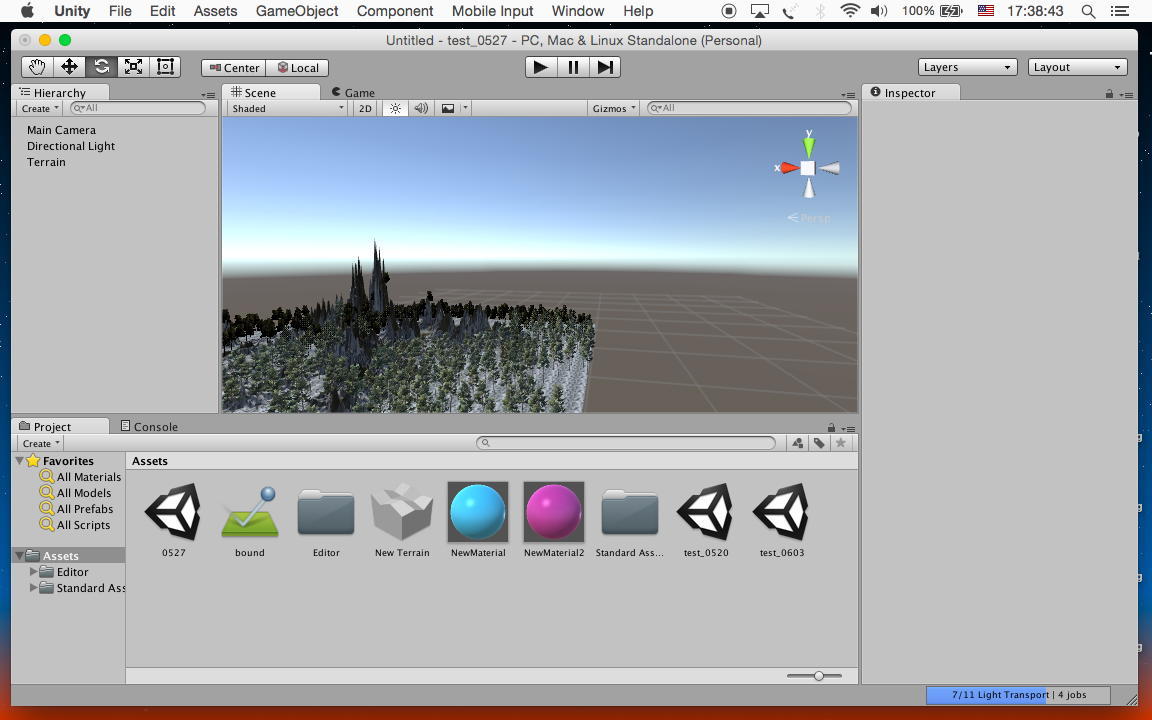Click the asset icon size slider
This screenshot has height=720, width=1152.
tap(818, 676)
